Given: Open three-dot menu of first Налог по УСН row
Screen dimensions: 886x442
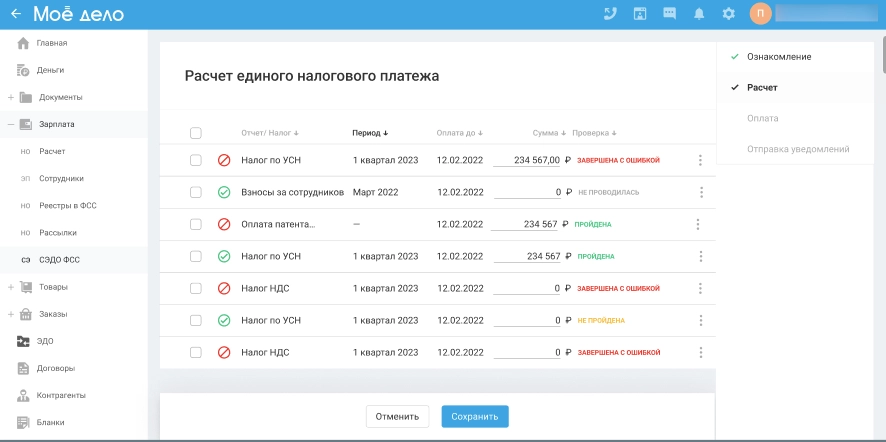Looking at the screenshot, I should (x=700, y=161).
